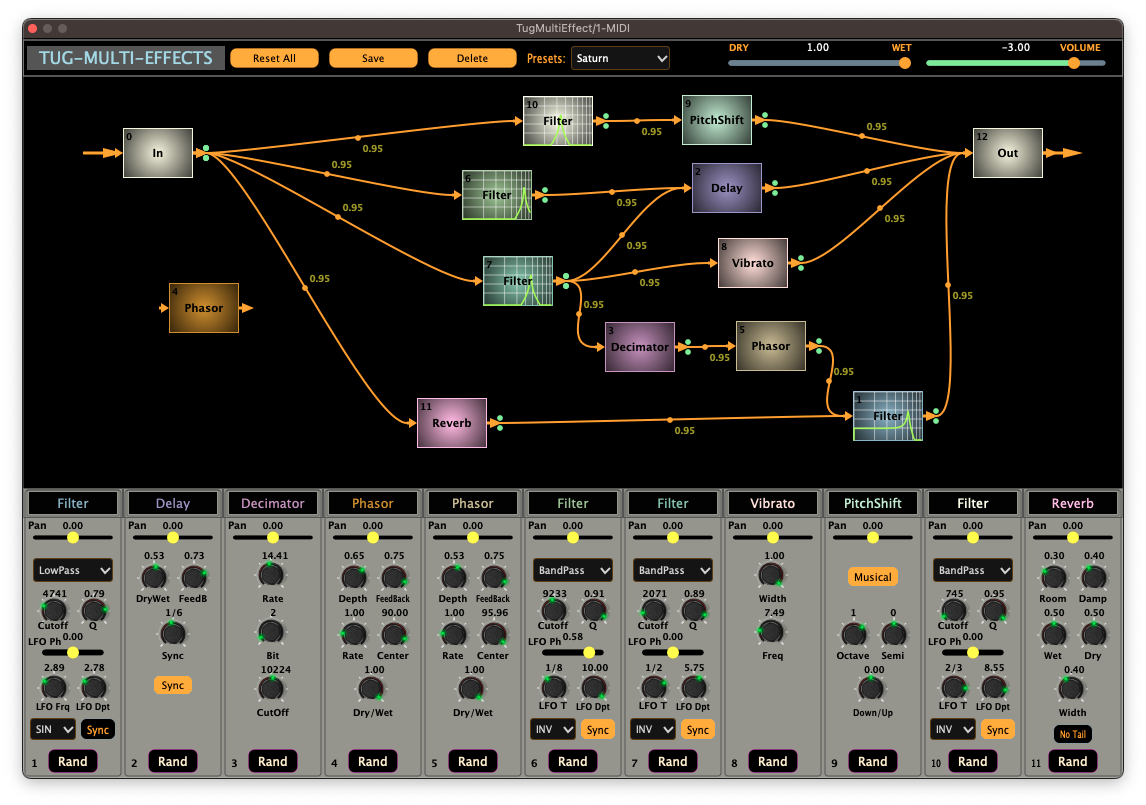Click the In node block
The height and width of the screenshot is (805, 1146).
coord(158,153)
